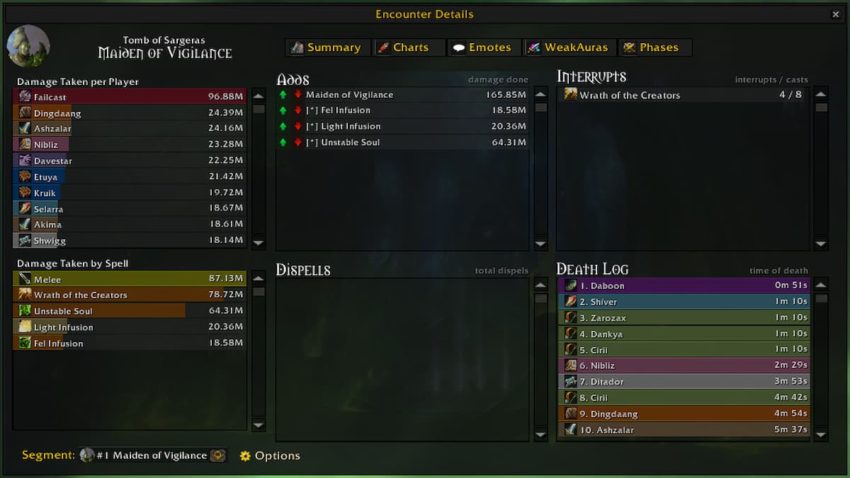
Task: Open the WeakAuras tab
Action: pos(569,48)
